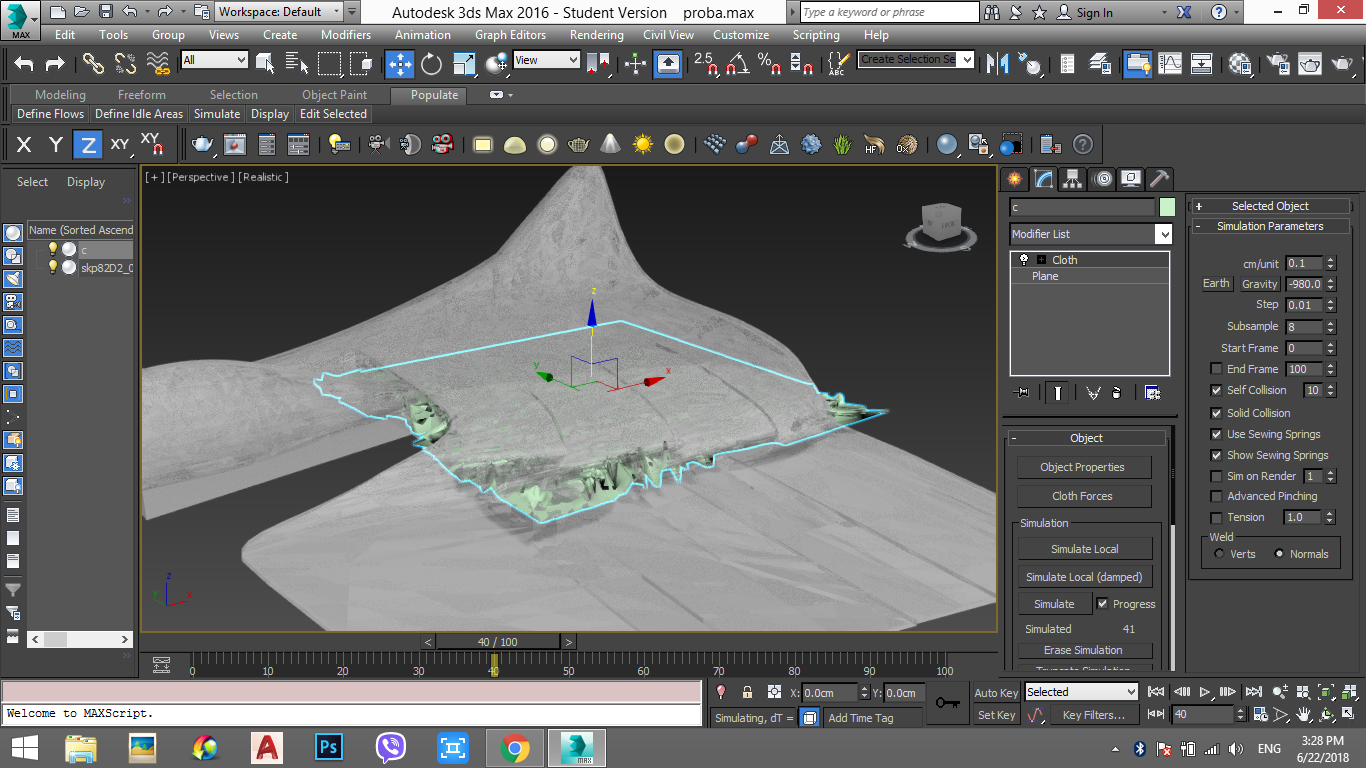
Task: Restrict axis to Y
Action: click(56, 145)
